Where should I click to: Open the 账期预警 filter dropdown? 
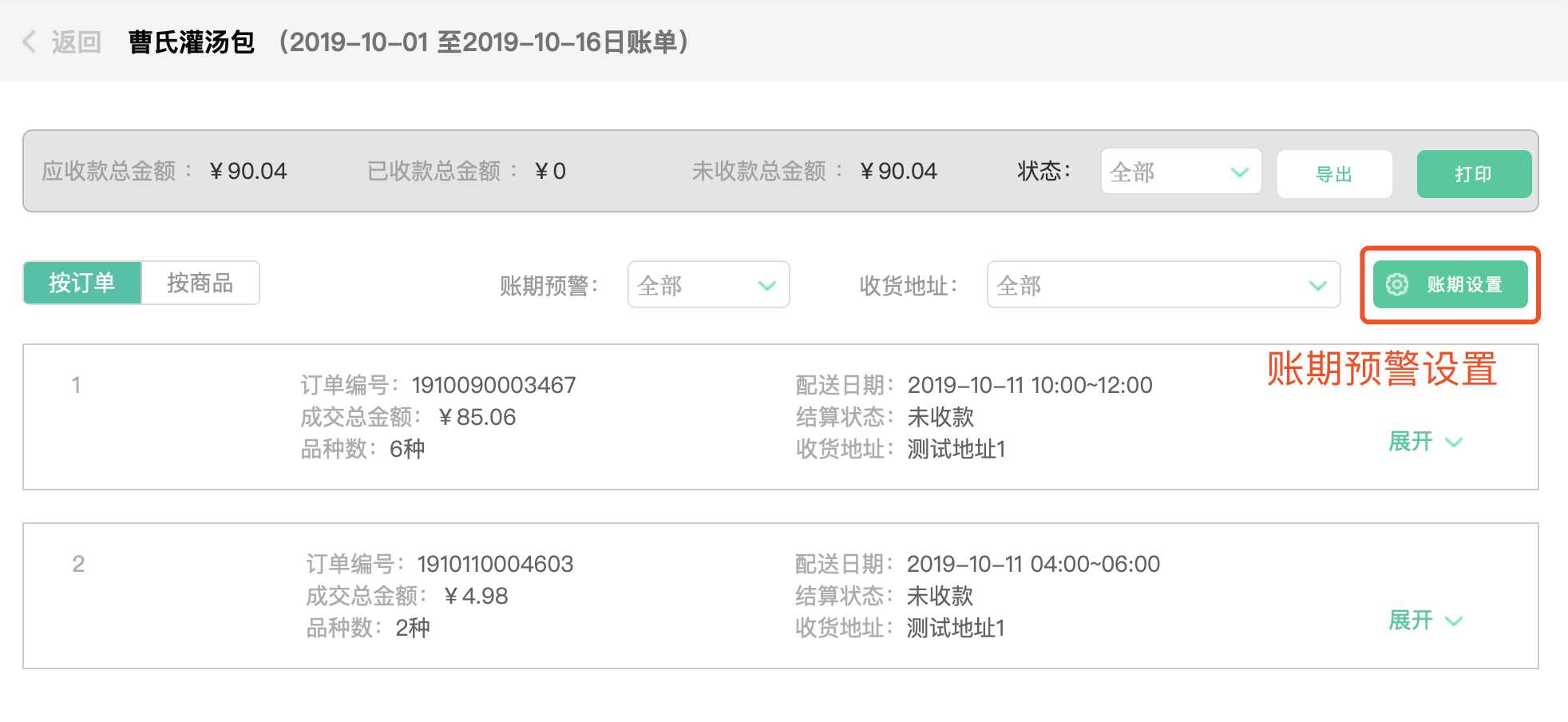(708, 285)
